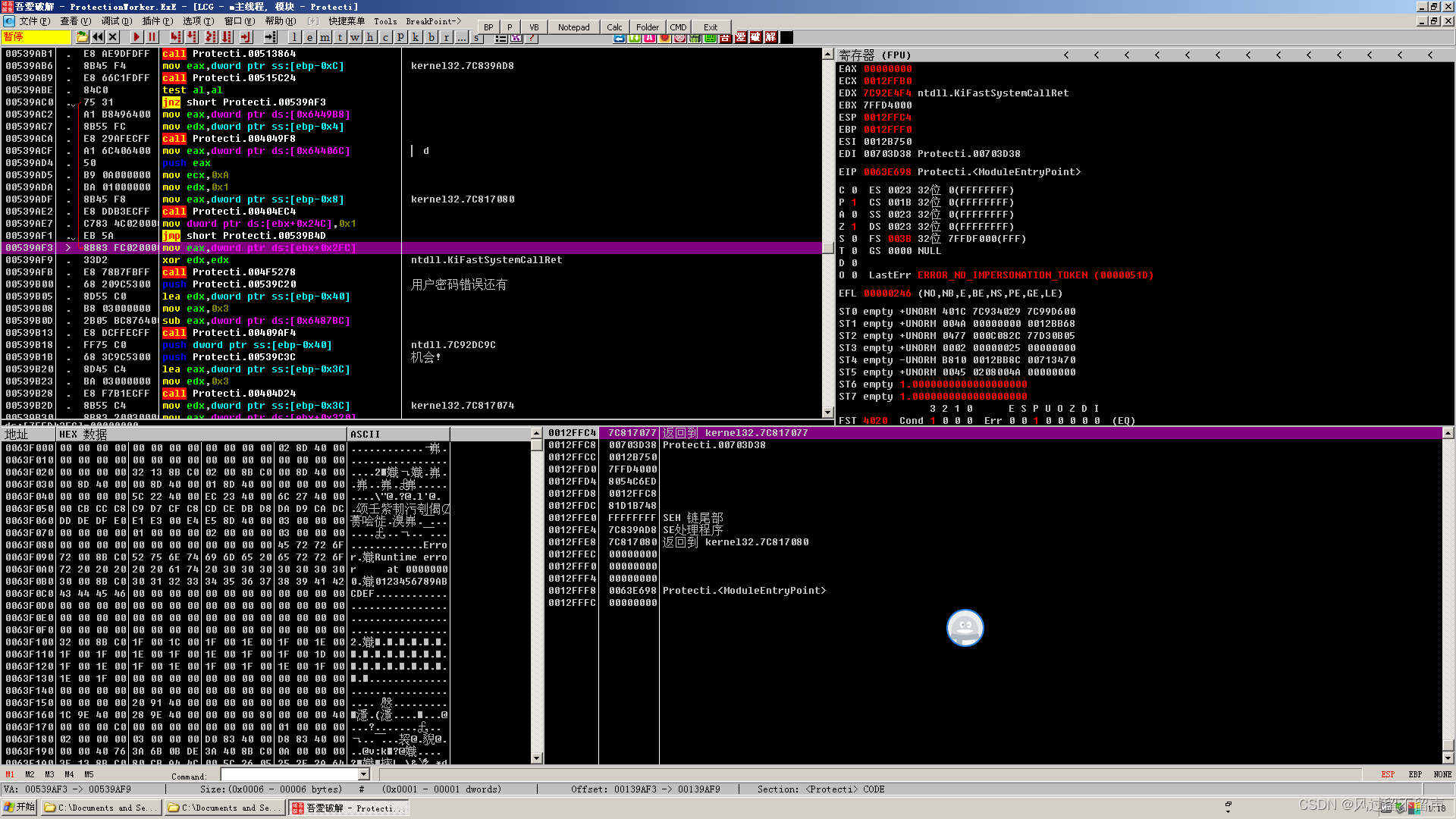Open the 选项(T) menu
The width and height of the screenshot is (1456, 819).
[198, 21]
